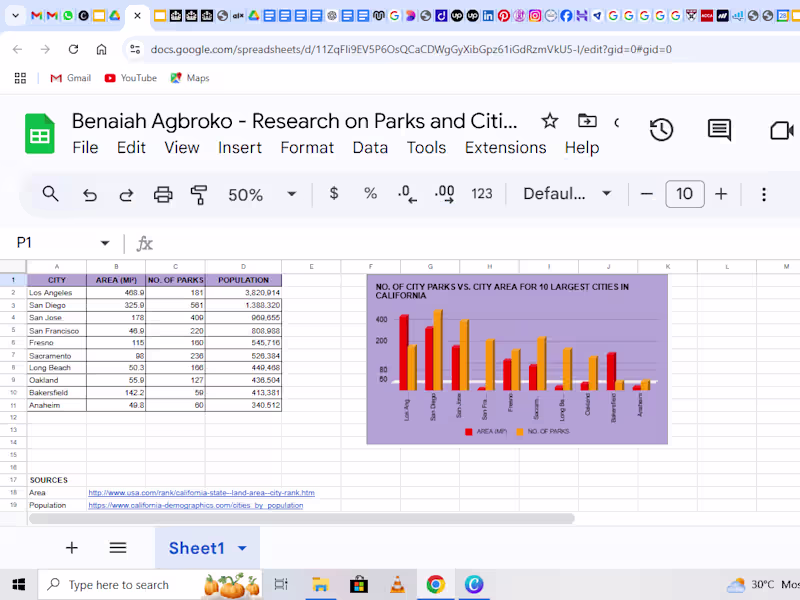Screen dimensions: 800x600
Task: Expand the font family dropdown
Action: point(607,193)
